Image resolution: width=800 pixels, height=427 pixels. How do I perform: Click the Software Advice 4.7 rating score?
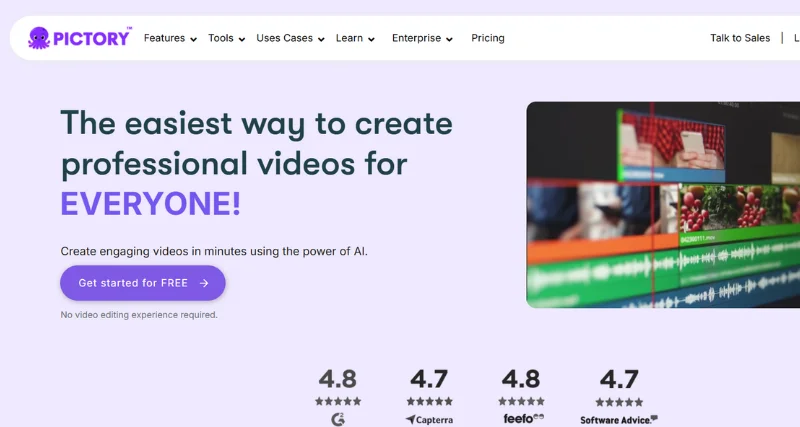[x=618, y=379]
